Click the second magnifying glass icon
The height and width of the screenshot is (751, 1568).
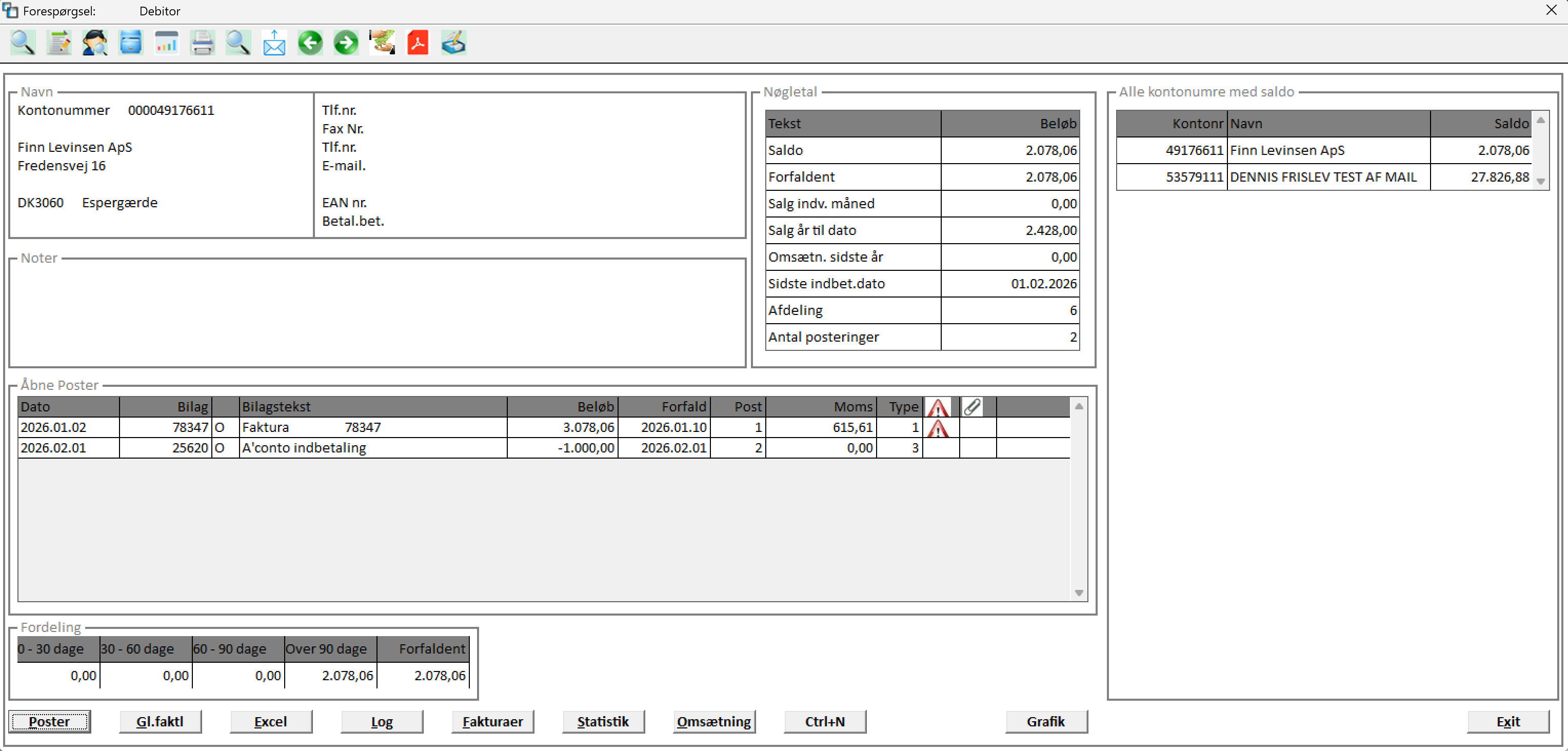[x=238, y=43]
